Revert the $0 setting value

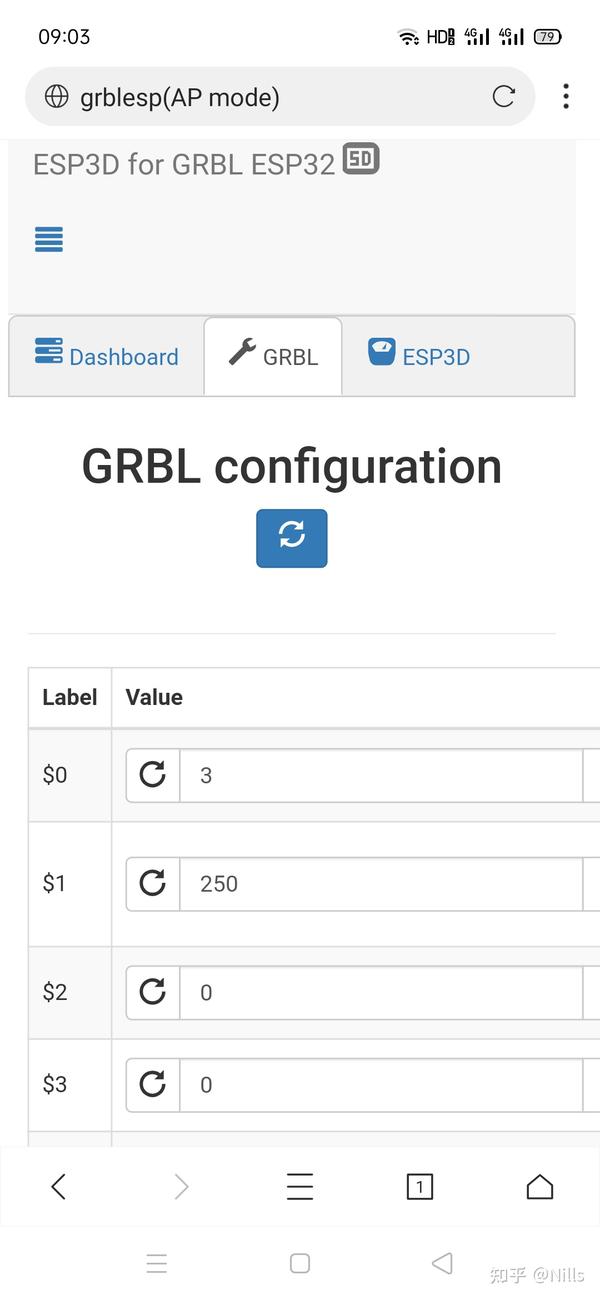coord(153,775)
